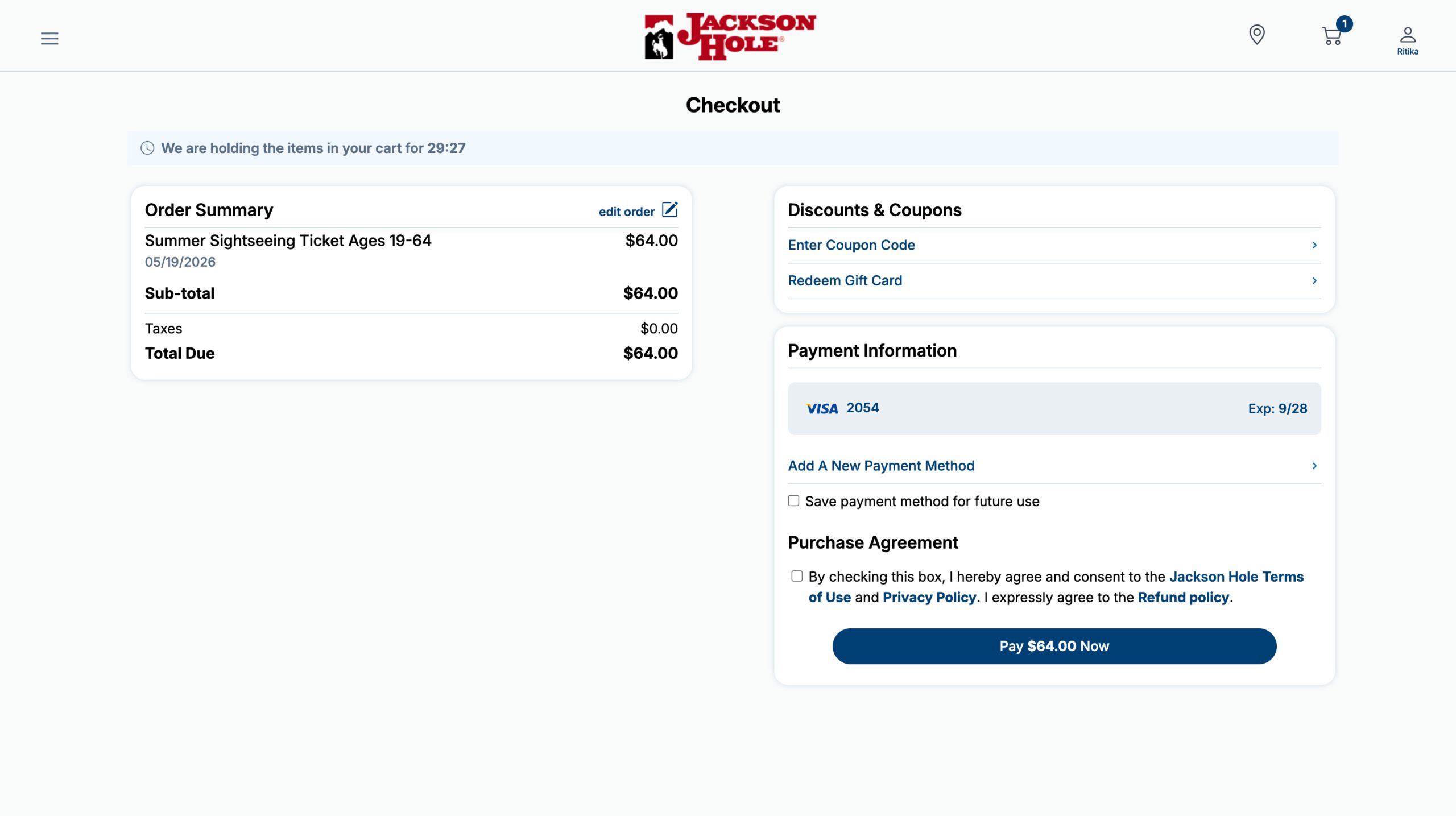Click the Enter Coupon Code chevron

pyautogui.click(x=1314, y=245)
